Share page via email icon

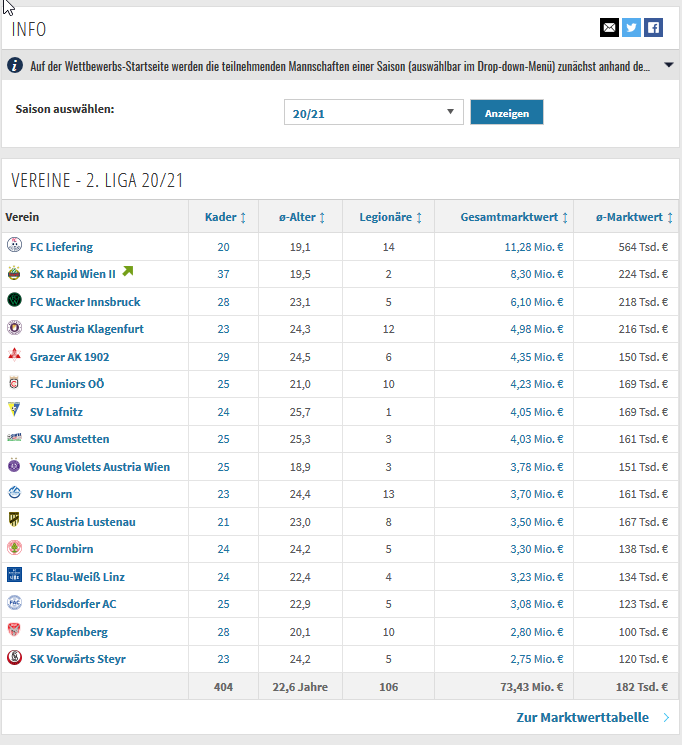(x=609, y=28)
